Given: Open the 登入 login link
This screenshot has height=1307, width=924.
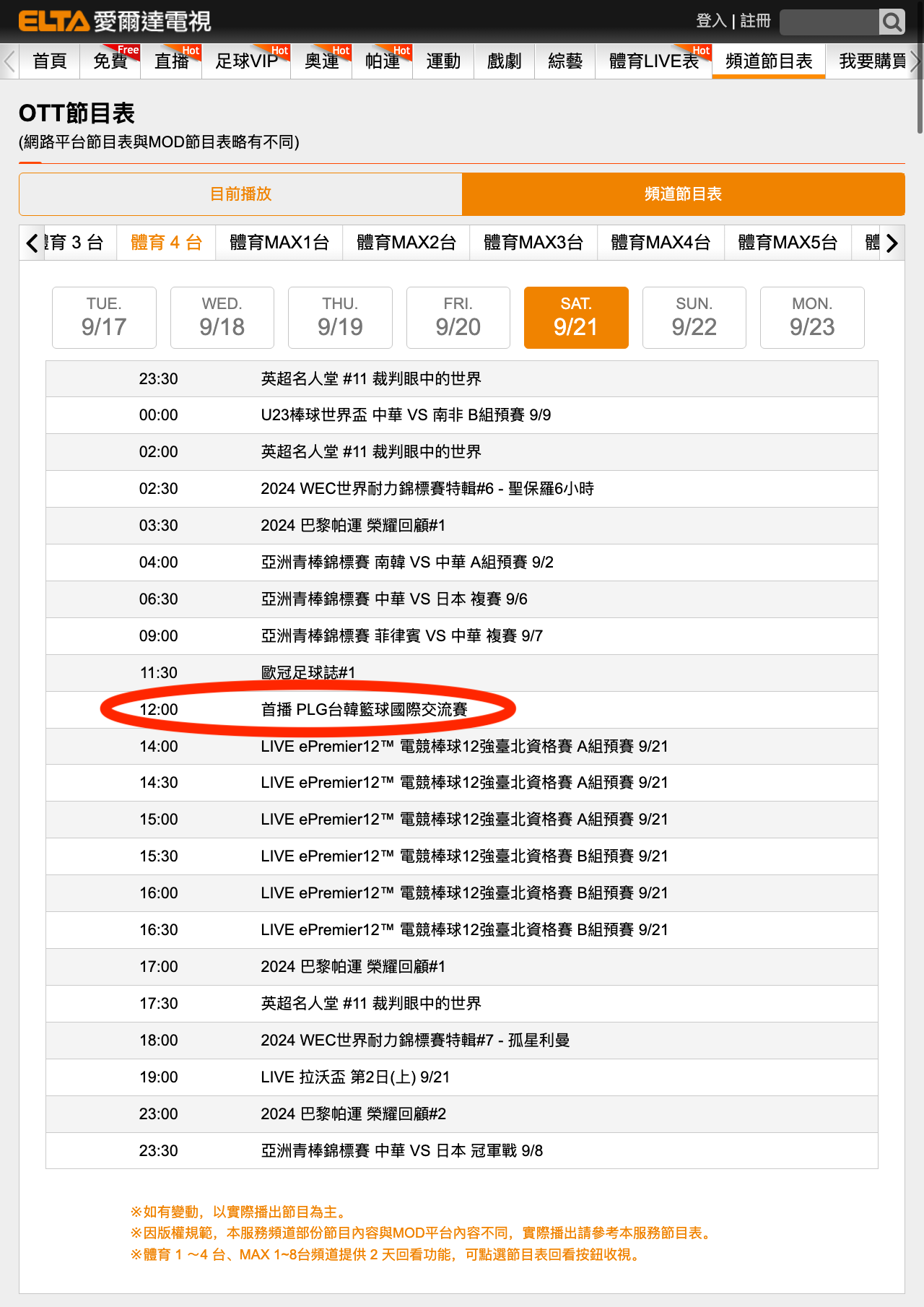Looking at the screenshot, I should tap(711, 21).
